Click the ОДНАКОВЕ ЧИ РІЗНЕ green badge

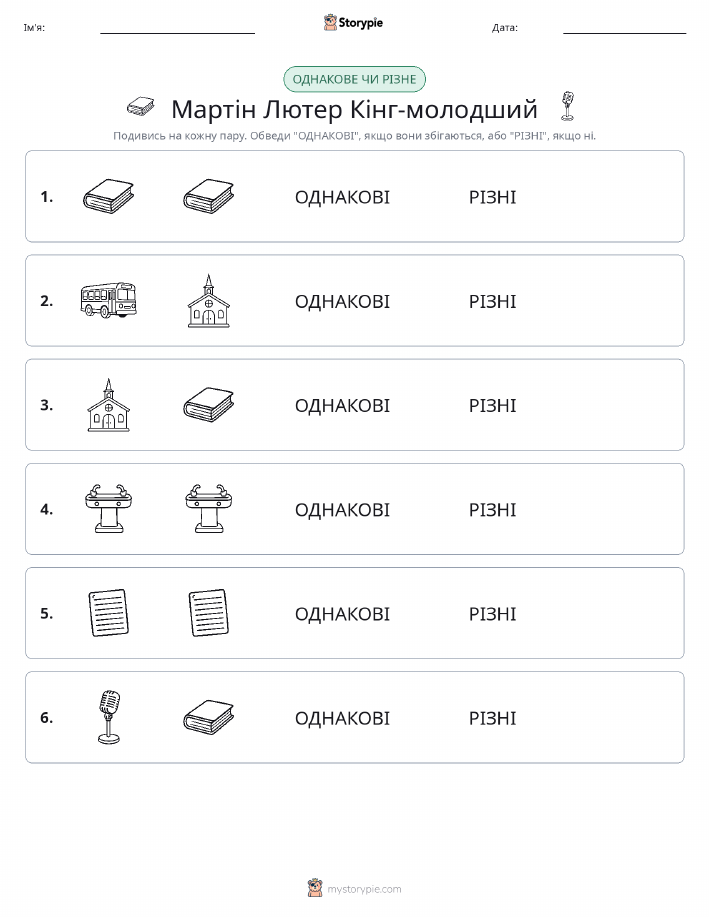(x=354, y=80)
